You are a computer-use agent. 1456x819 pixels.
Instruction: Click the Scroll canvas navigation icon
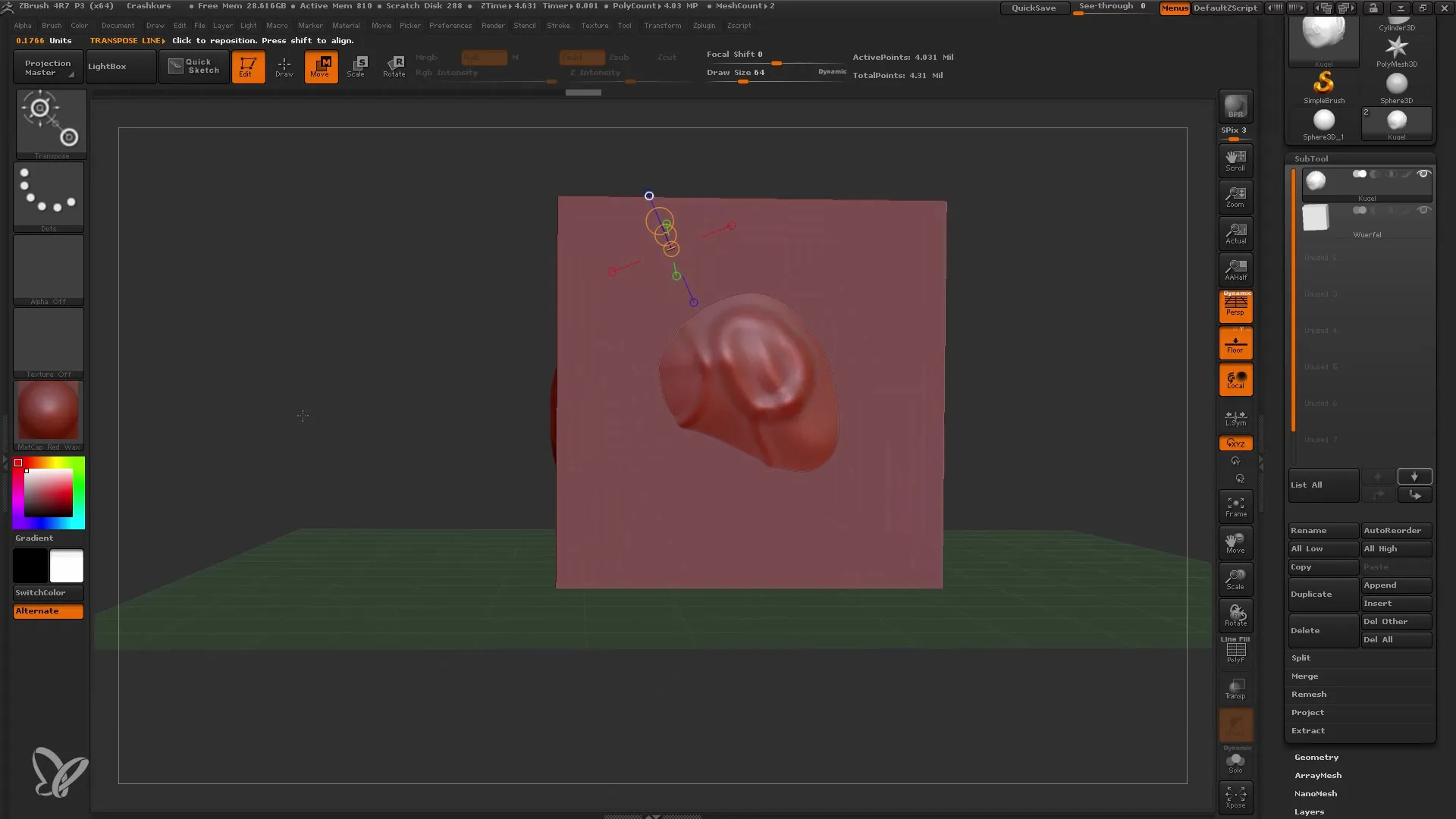[x=1235, y=160]
